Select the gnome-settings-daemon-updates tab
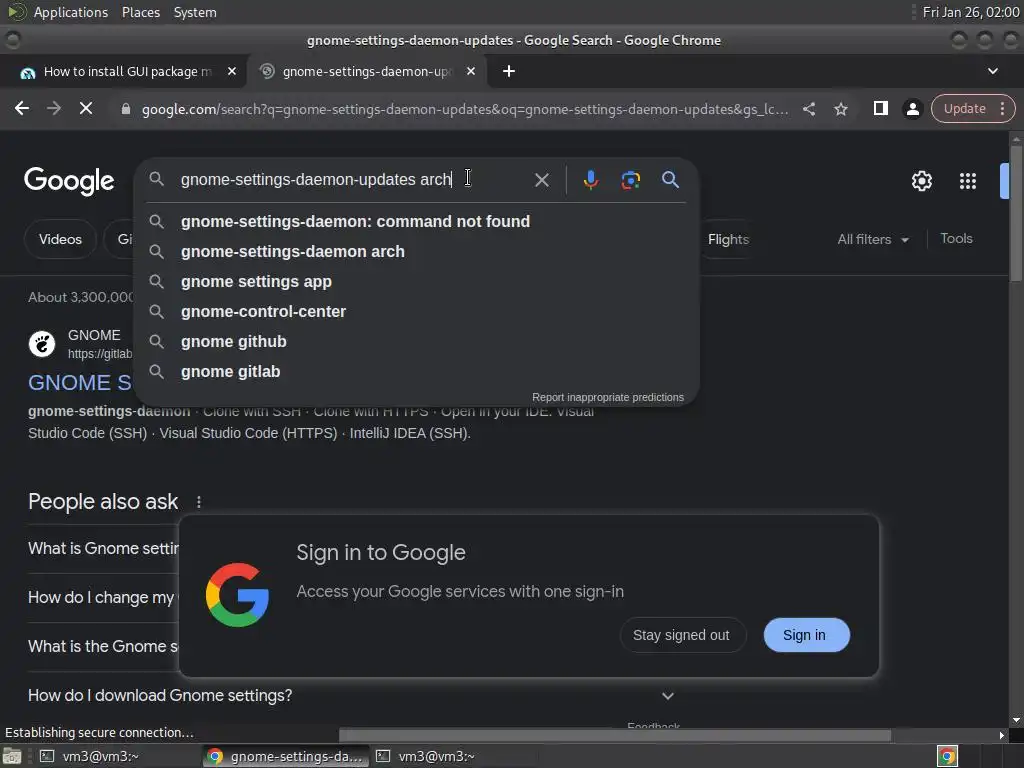The width and height of the screenshot is (1024, 768). (366, 71)
